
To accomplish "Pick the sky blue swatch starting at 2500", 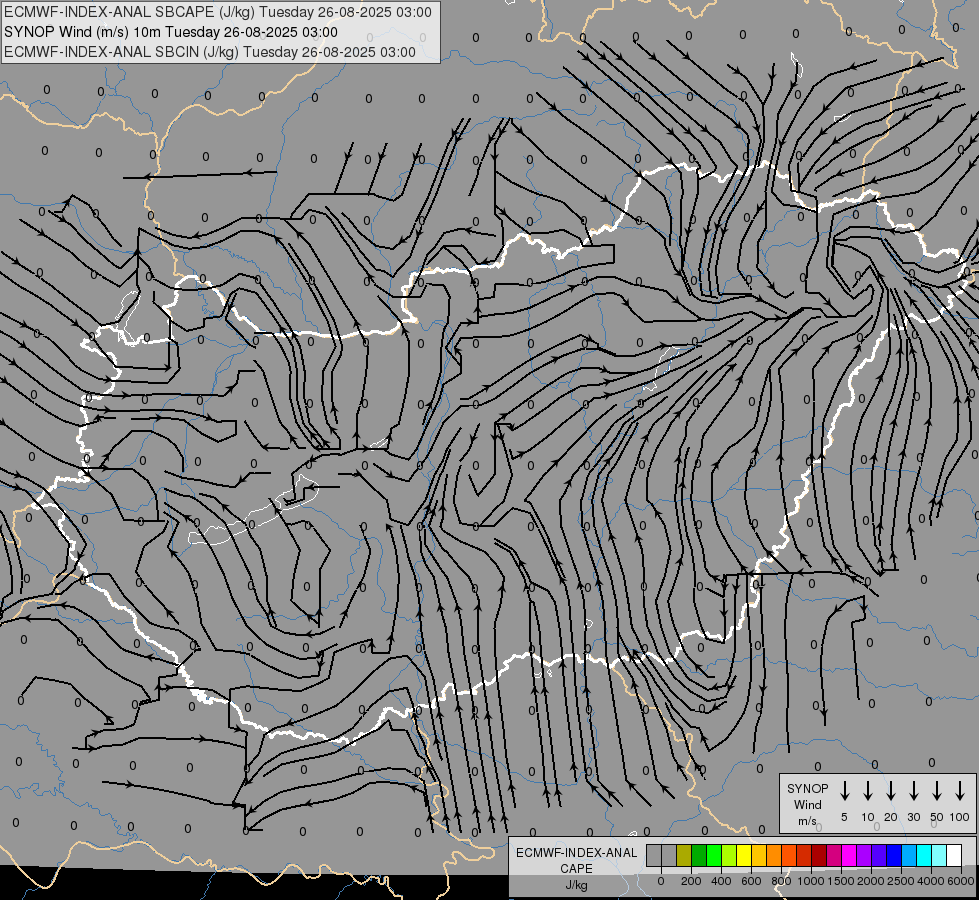I will (x=910, y=856).
